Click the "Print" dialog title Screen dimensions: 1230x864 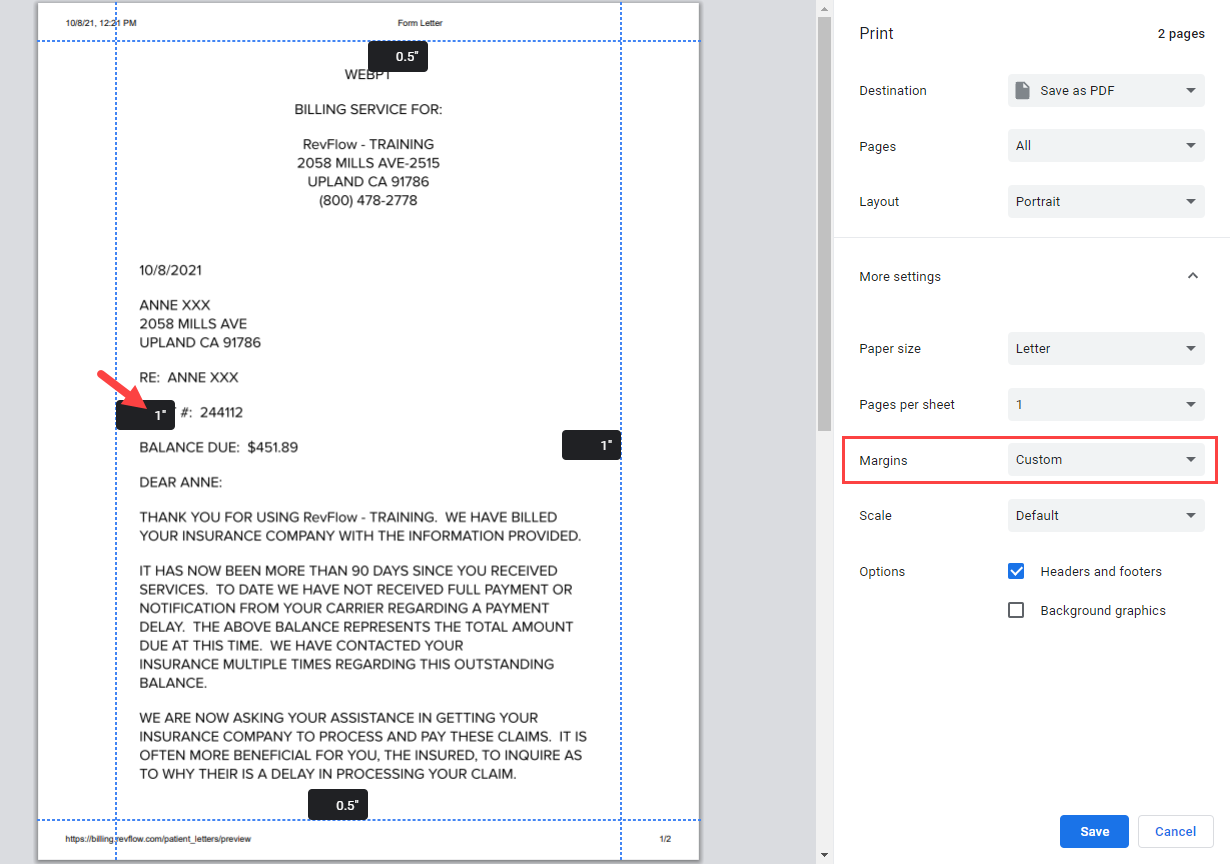[x=877, y=33]
